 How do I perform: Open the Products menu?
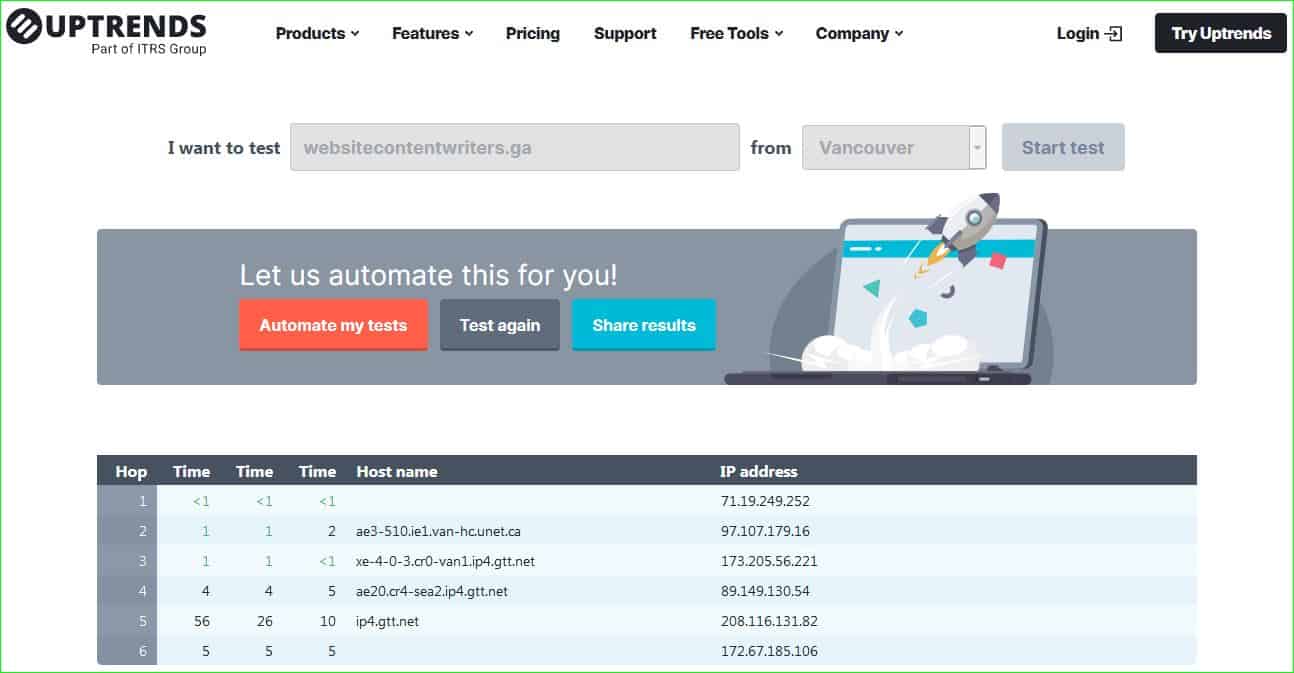pos(317,33)
